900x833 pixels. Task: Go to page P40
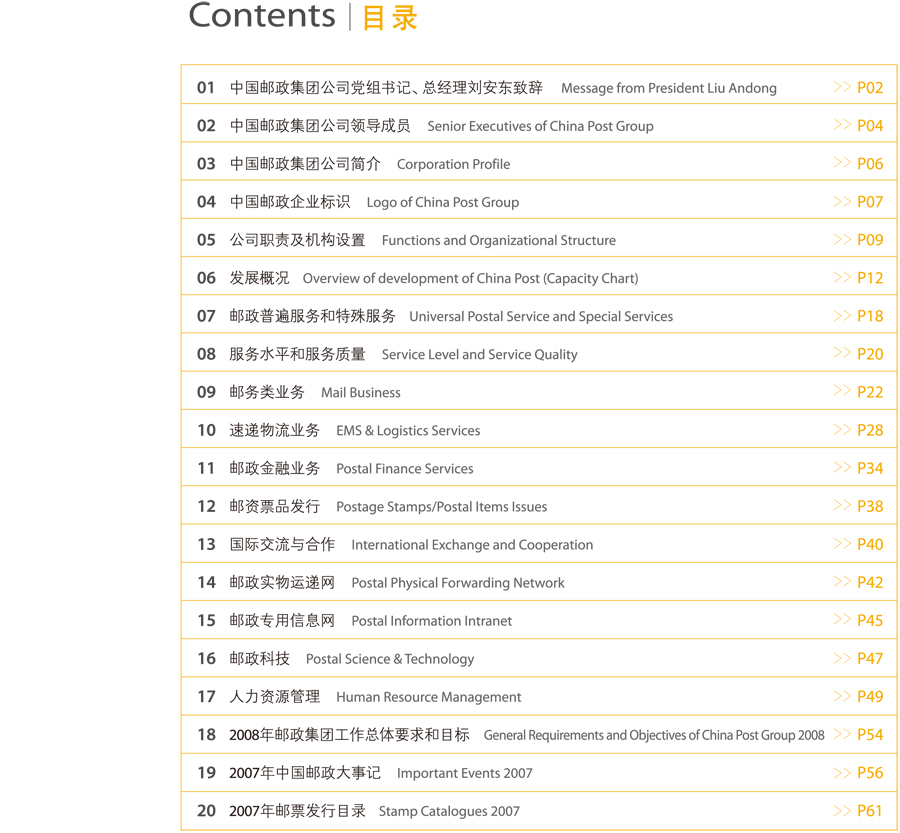pos(870,544)
